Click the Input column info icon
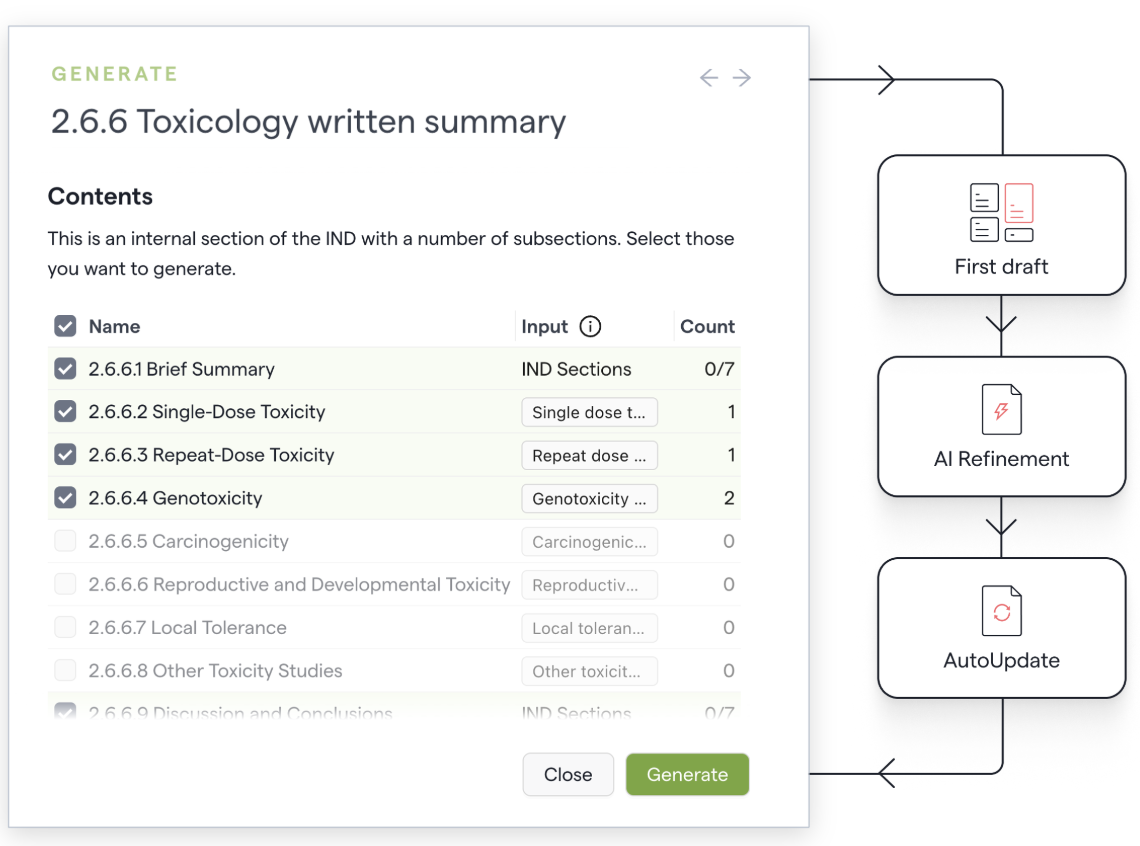This screenshot has width=1140, height=846. [590, 327]
